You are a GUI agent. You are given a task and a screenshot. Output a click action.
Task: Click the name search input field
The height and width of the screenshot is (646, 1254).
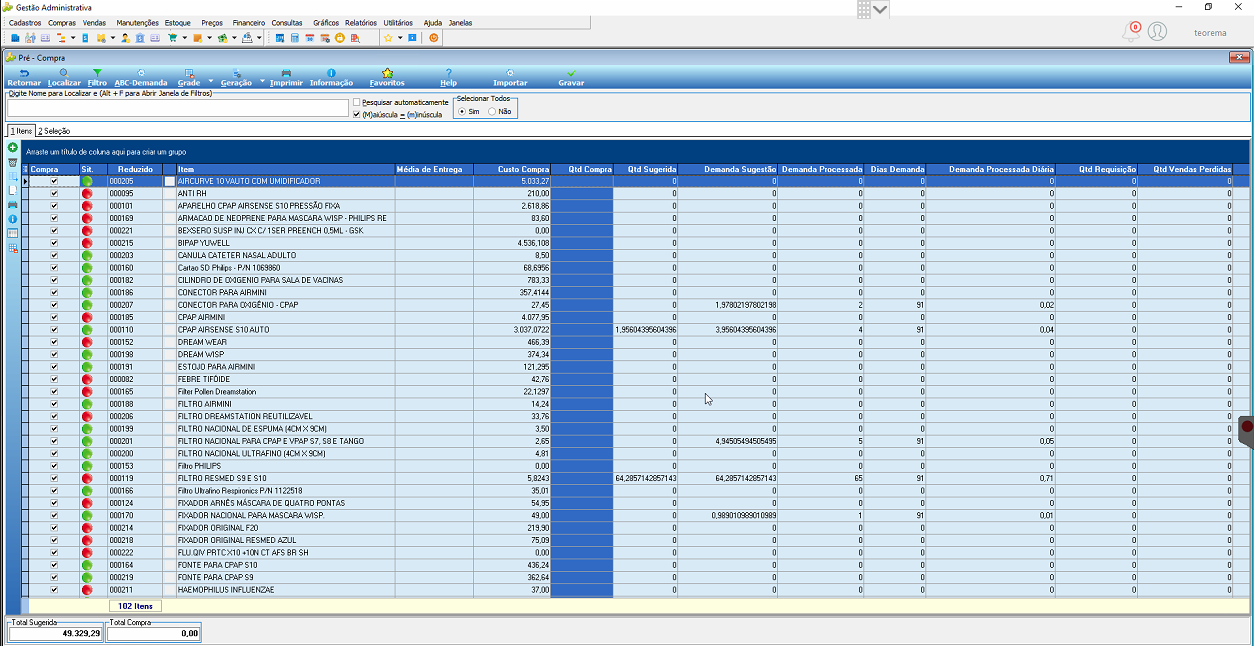pos(178,107)
